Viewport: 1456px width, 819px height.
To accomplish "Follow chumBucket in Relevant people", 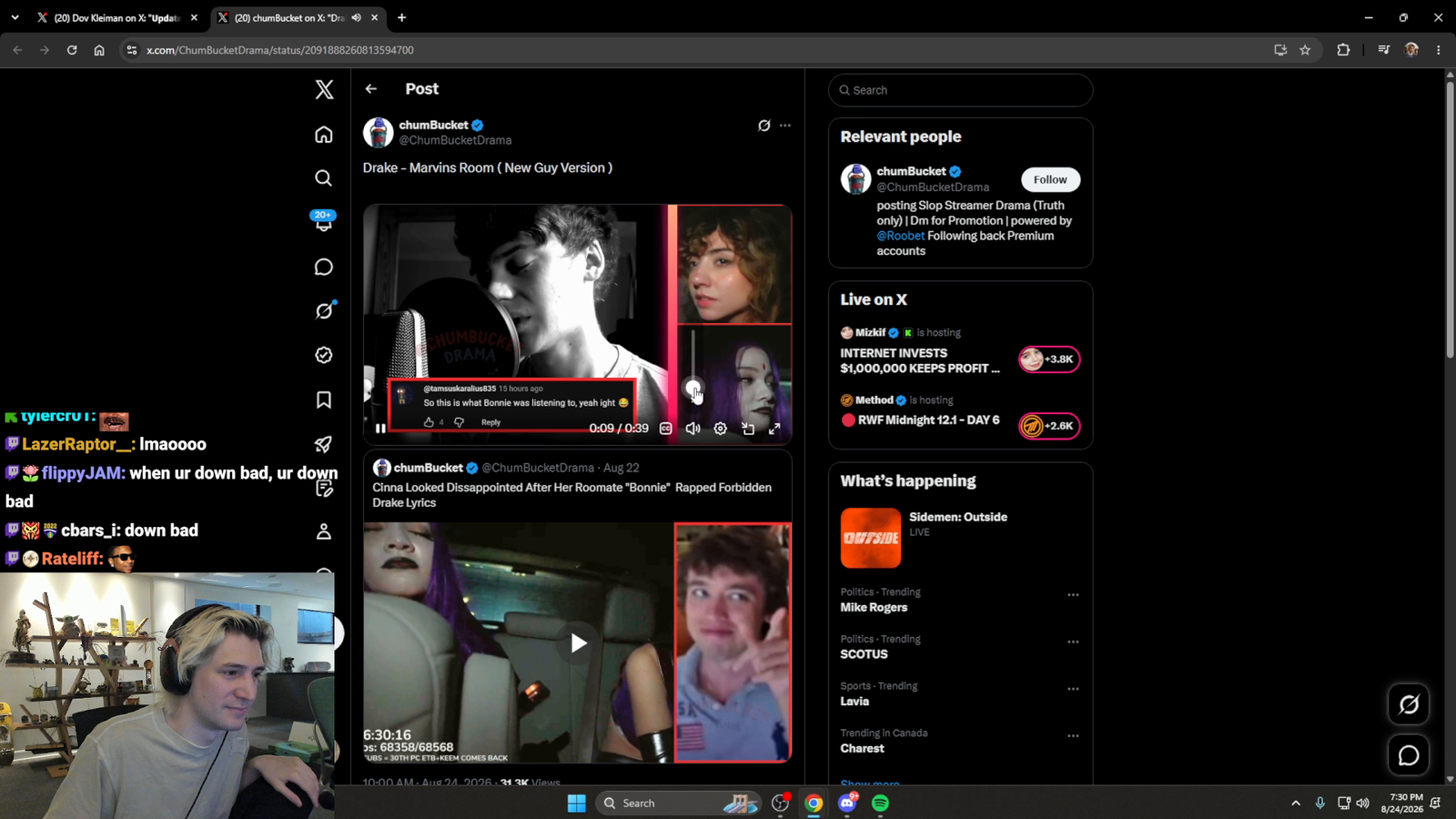I will (x=1050, y=180).
